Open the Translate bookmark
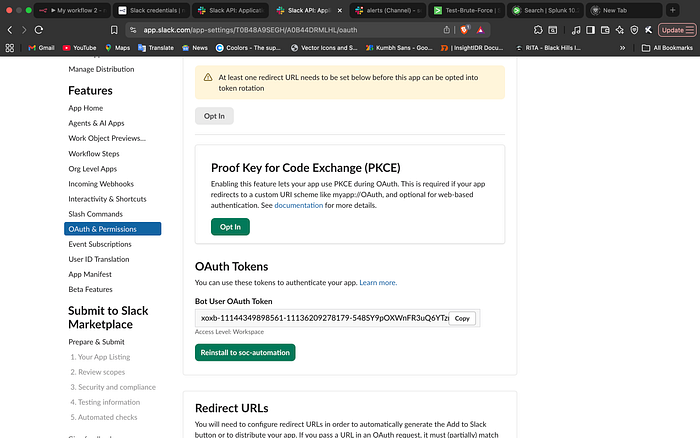This screenshot has height=438, width=700. coord(156,48)
